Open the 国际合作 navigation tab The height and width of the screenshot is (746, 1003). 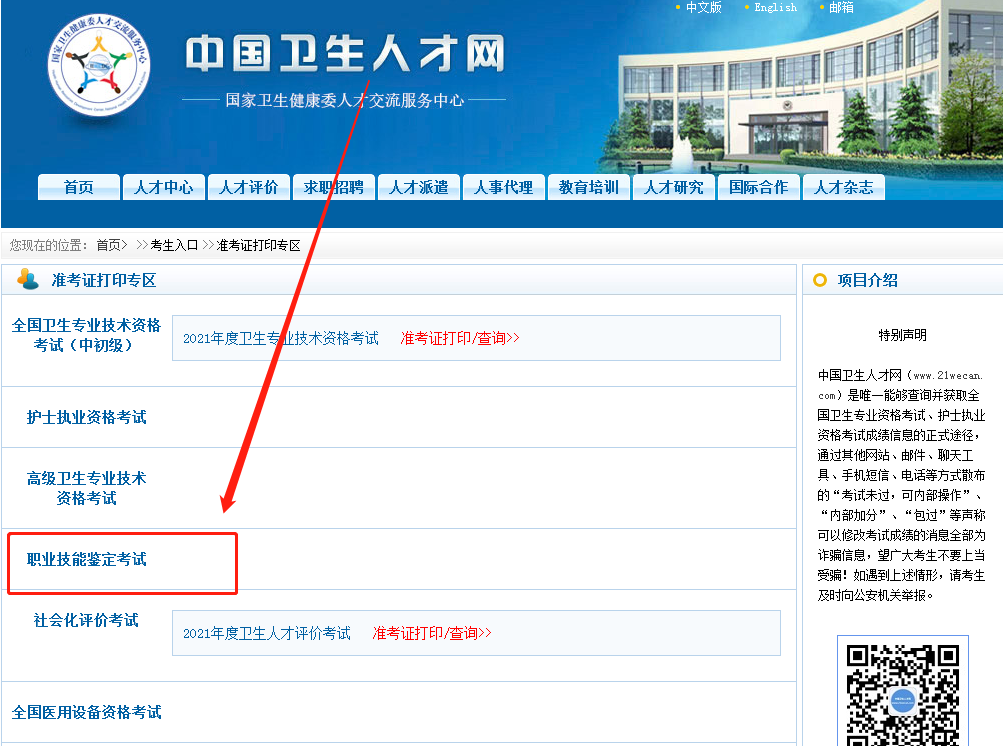click(x=758, y=187)
